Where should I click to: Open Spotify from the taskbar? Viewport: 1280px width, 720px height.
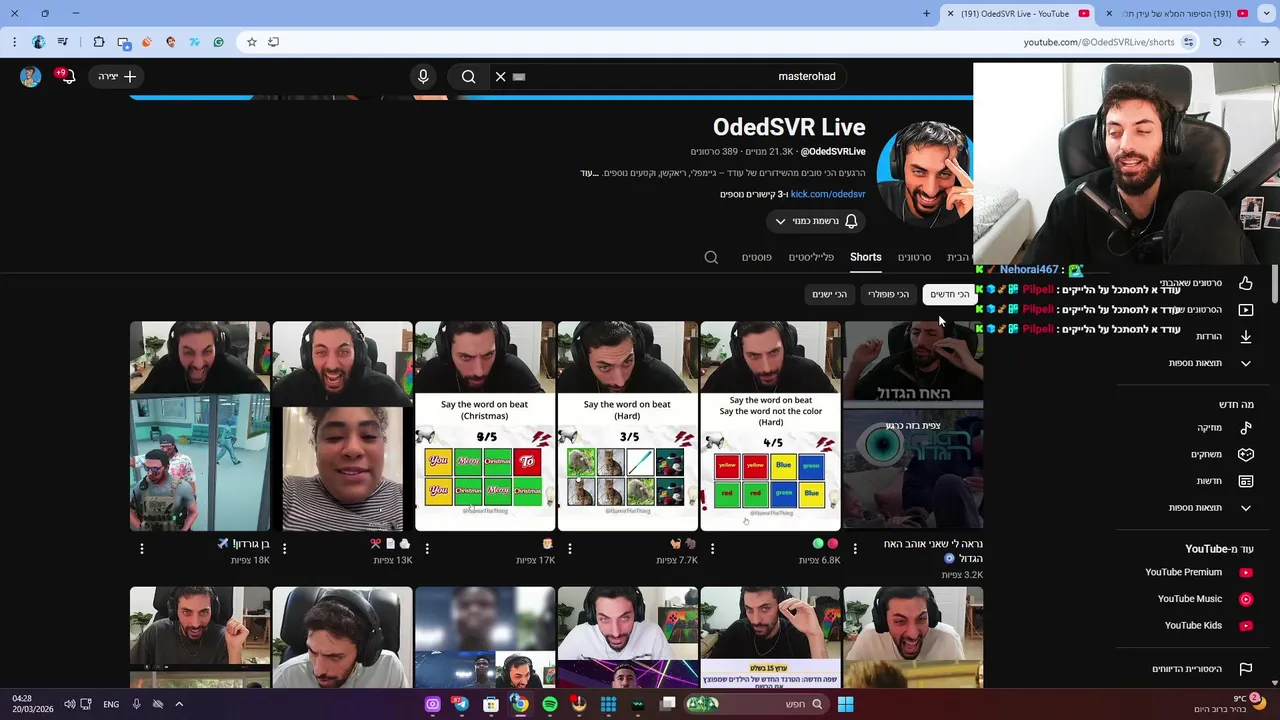click(549, 704)
